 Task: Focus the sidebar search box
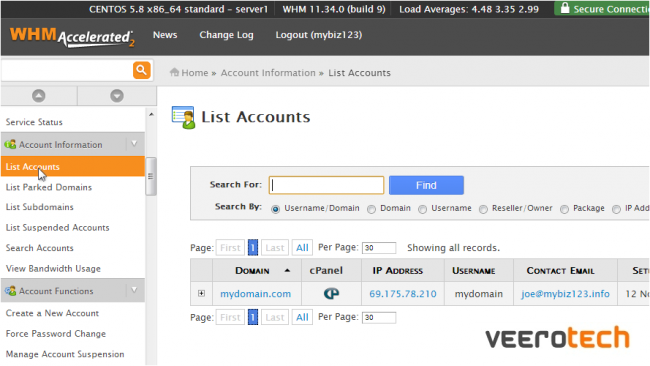[66, 70]
